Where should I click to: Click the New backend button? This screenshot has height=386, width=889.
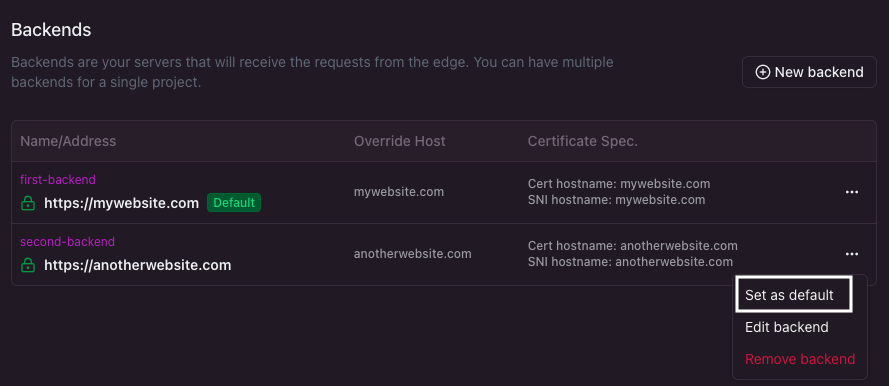[x=809, y=72]
